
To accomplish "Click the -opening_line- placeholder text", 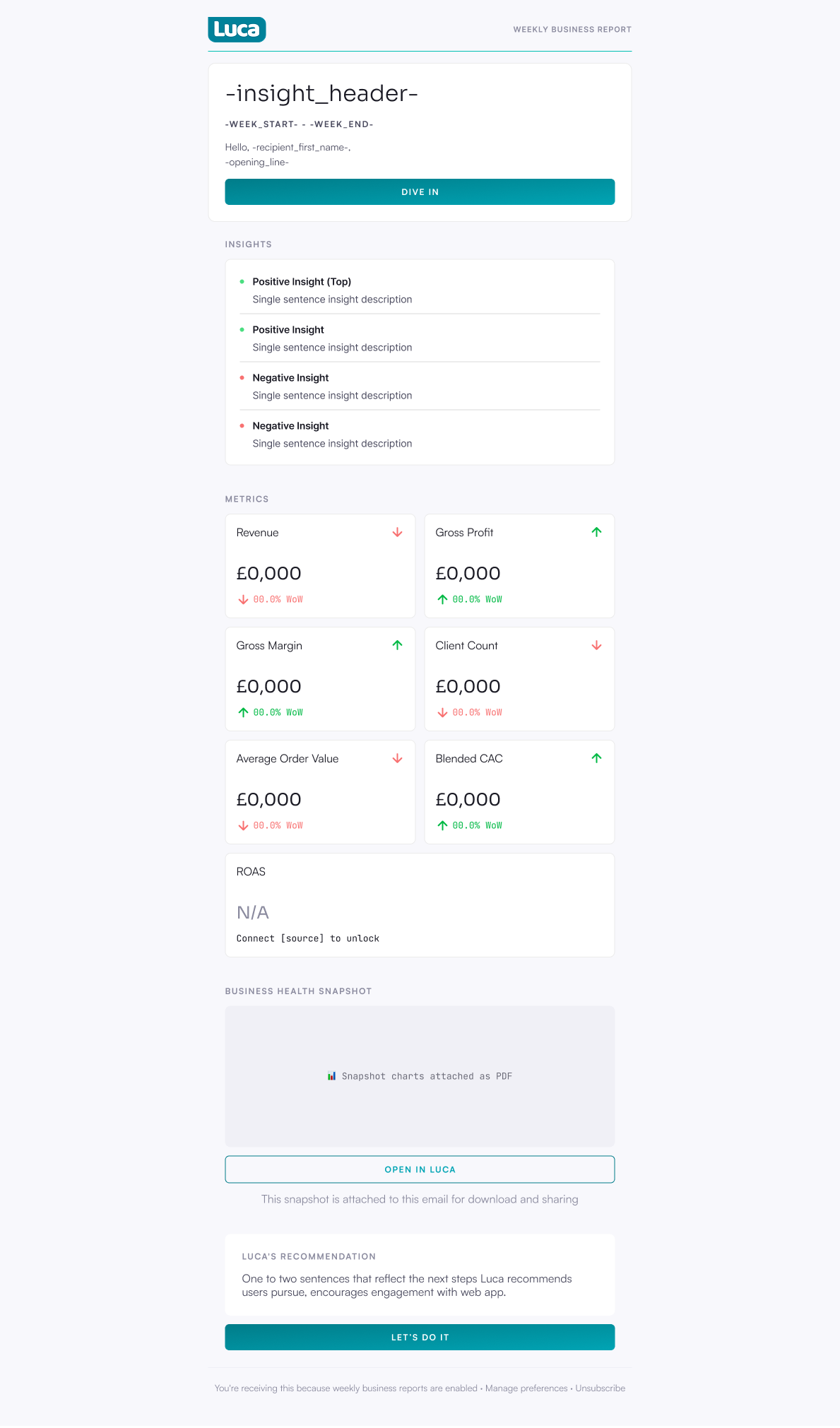I will tap(257, 163).
